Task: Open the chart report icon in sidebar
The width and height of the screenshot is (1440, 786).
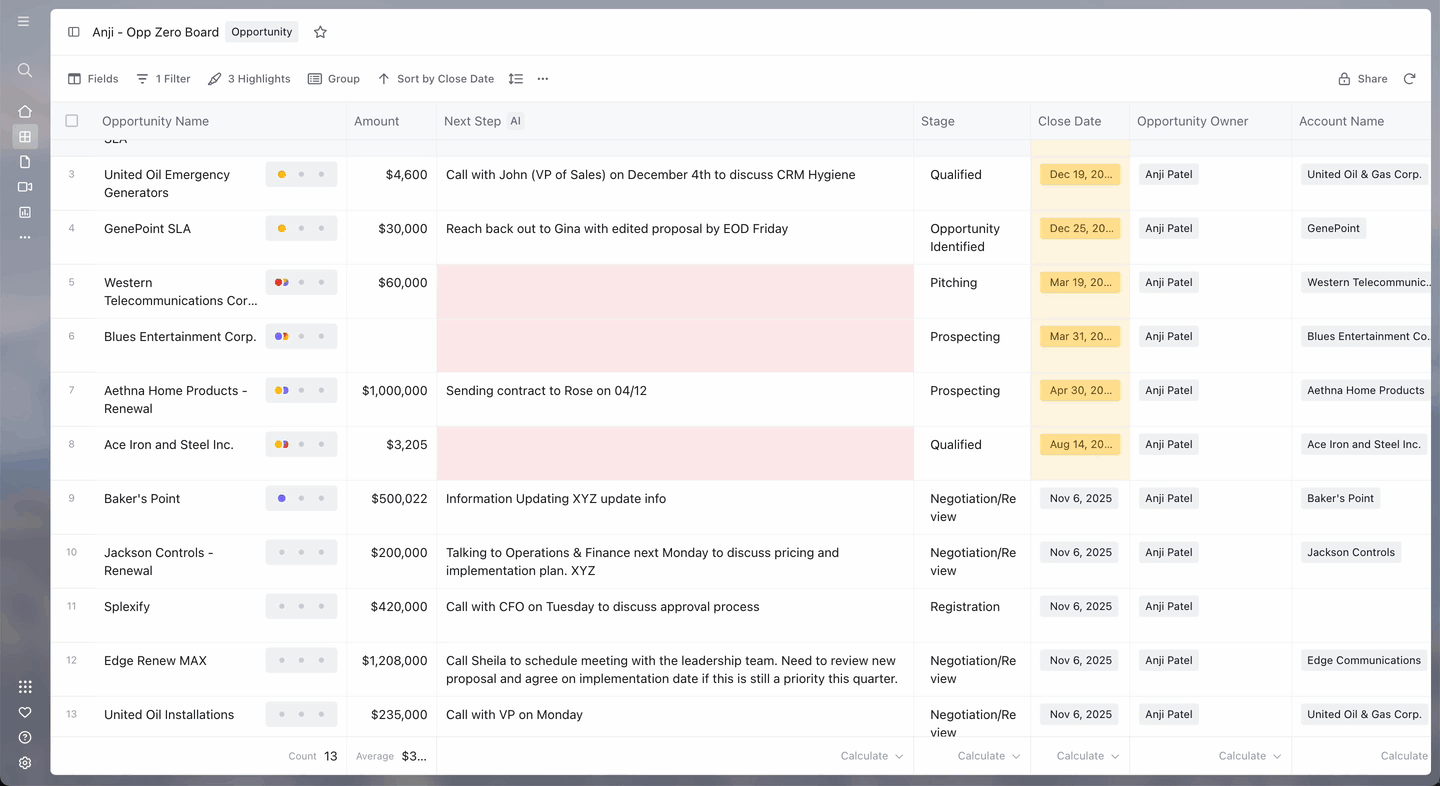Action: click(x=25, y=212)
